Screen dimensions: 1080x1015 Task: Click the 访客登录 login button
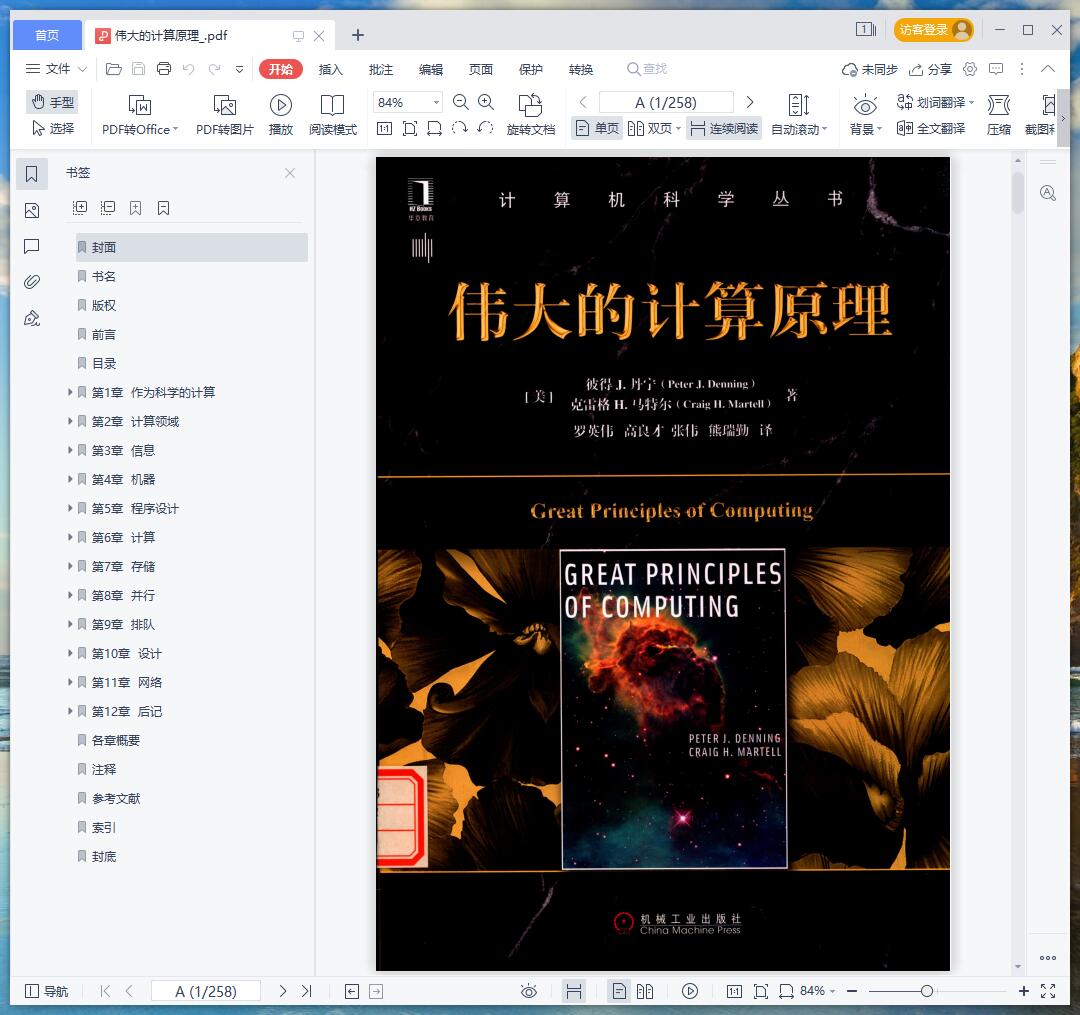(x=933, y=30)
